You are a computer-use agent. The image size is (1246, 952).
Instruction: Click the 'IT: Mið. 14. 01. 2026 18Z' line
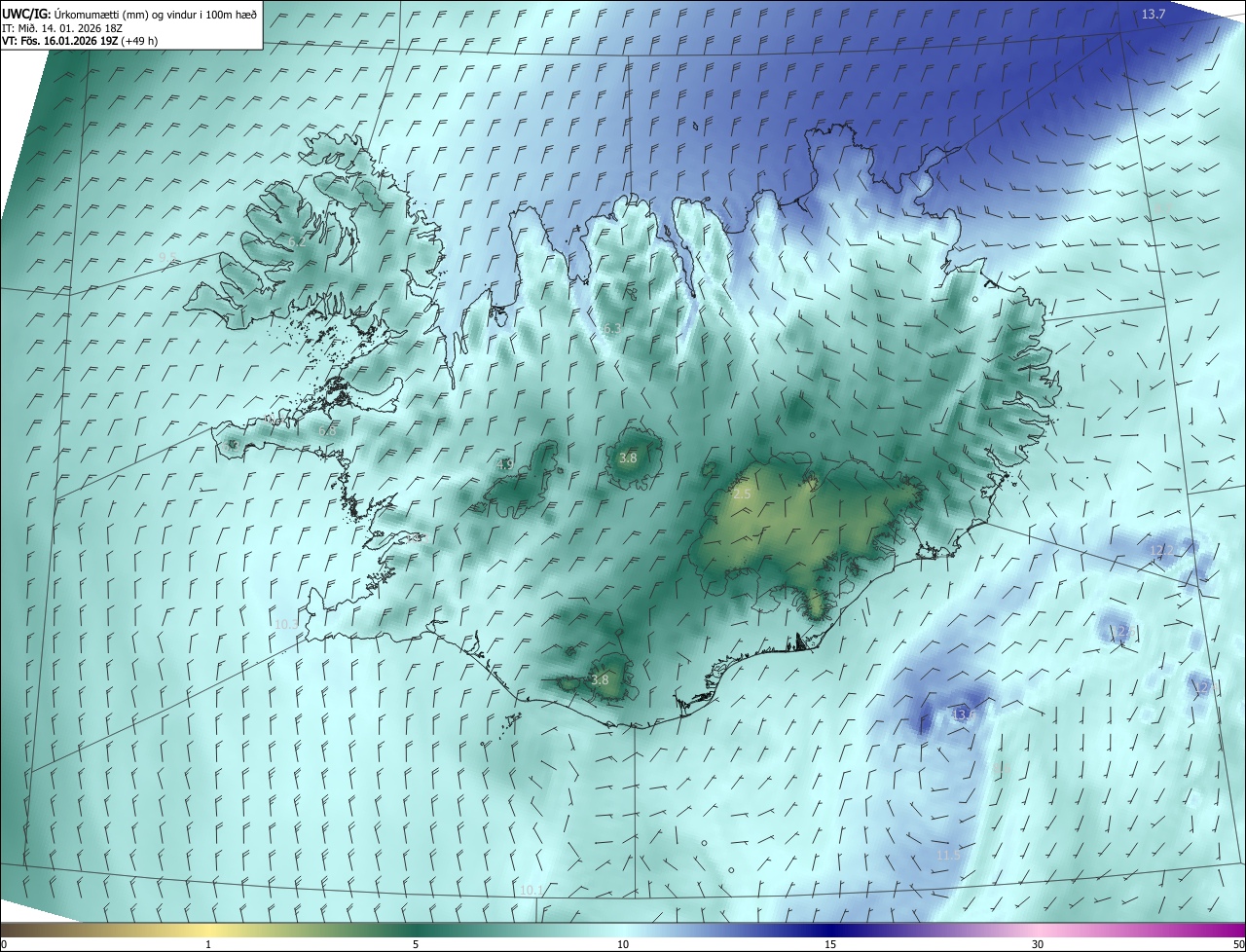[x=60, y=27]
